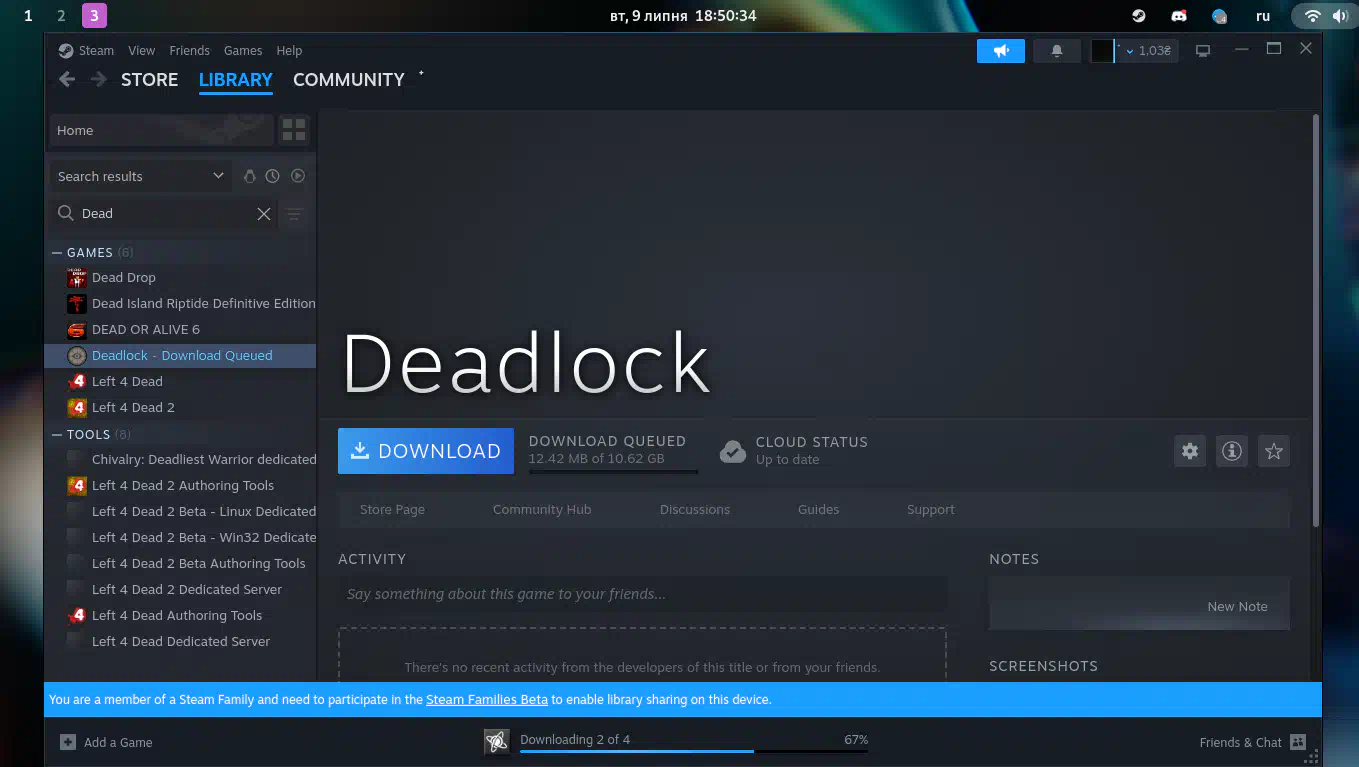Switch to the STORE tab
This screenshot has width=1359, height=767.
click(x=149, y=80)
